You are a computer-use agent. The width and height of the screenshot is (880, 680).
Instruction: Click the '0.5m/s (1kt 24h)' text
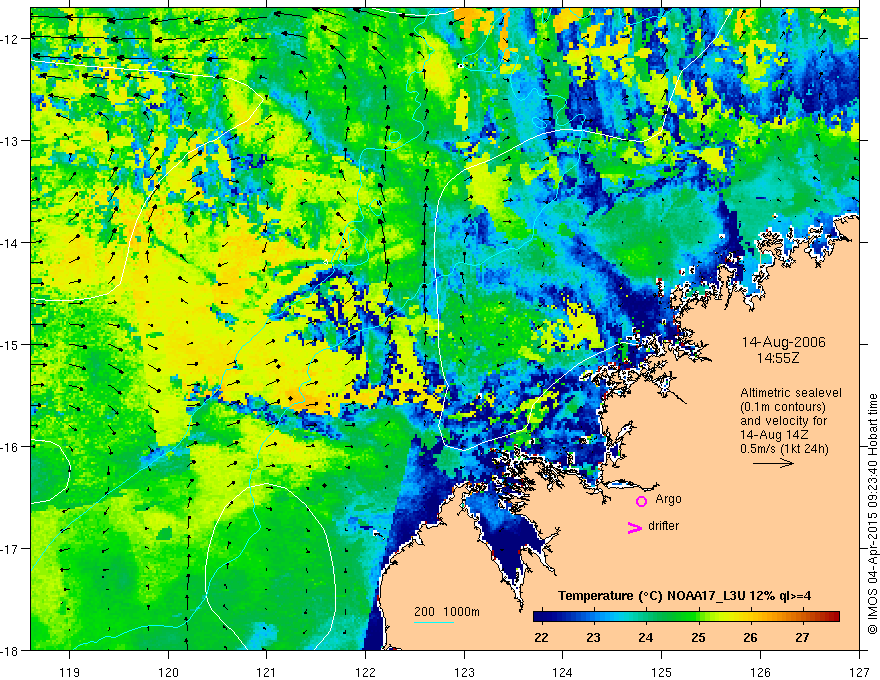click(784, 449)
